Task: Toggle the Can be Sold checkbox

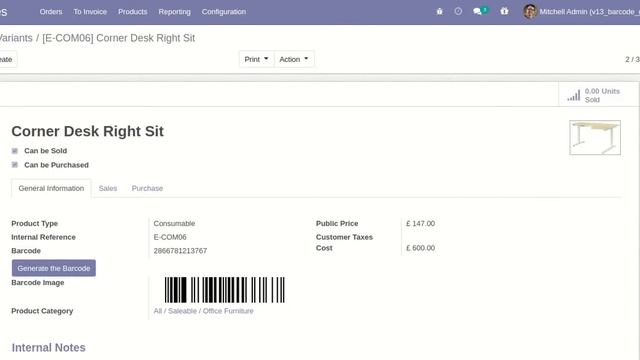Action: (x=15, y=151)
